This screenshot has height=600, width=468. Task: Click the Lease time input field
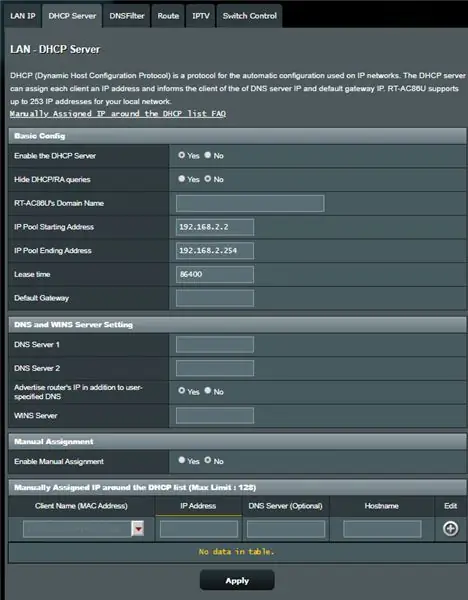click(215, 274)
